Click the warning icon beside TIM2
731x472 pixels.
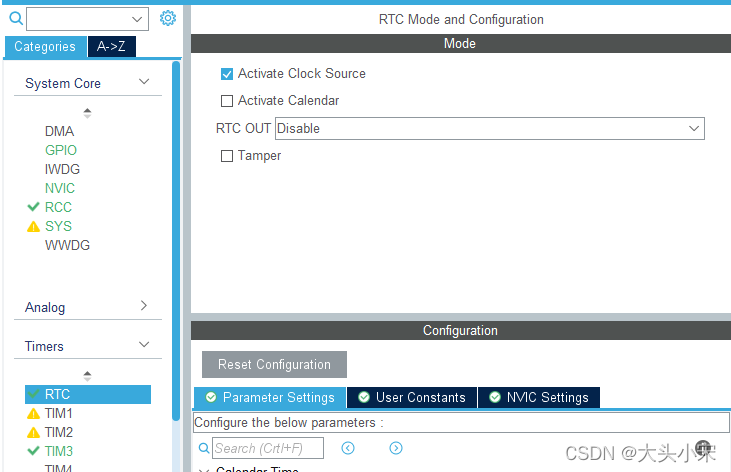coord(33,433)
